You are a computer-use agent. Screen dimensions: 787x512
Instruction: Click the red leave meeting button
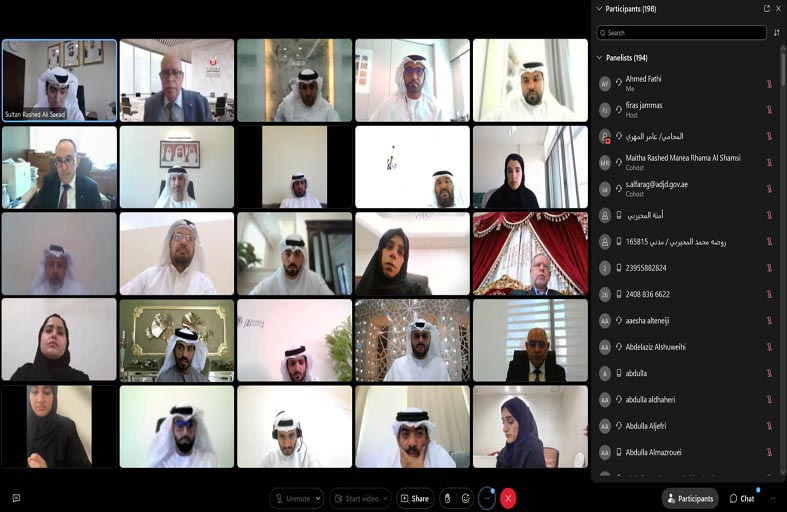[508, 498]
